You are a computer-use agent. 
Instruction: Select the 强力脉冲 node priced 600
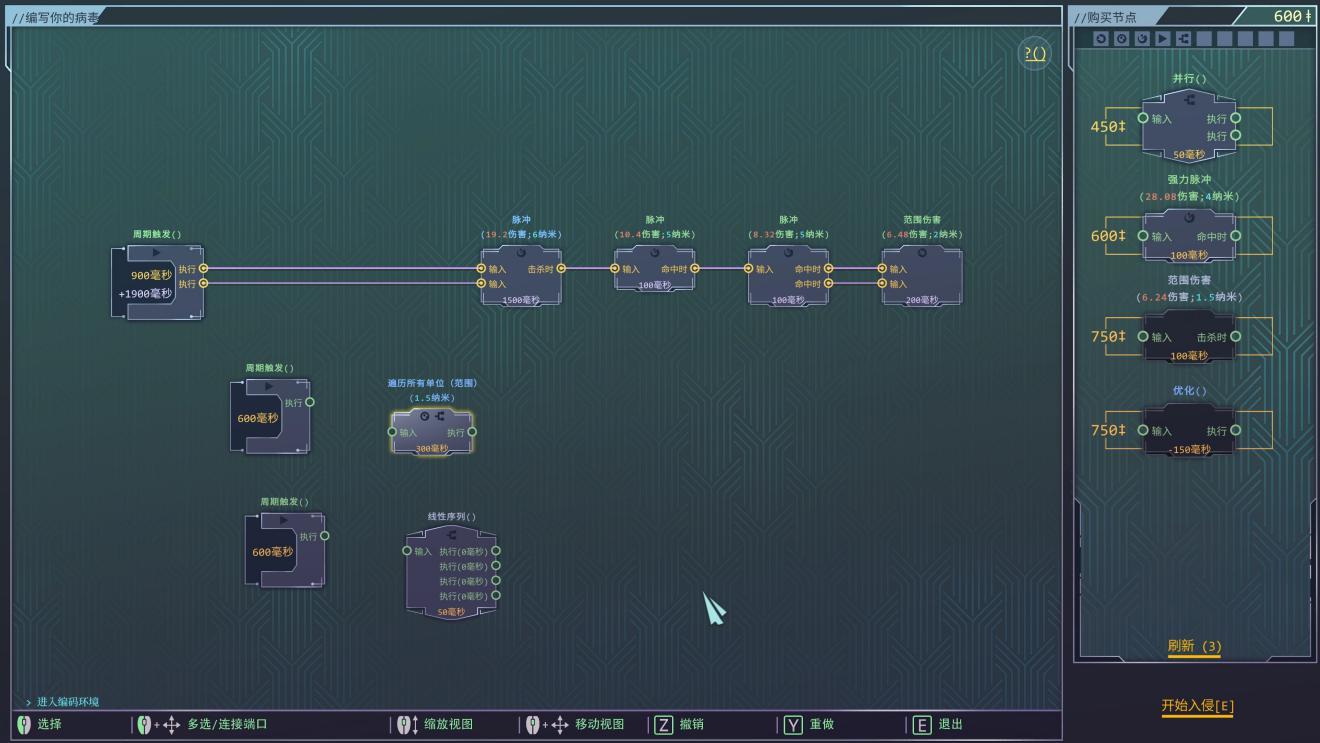click(1188, 237)
